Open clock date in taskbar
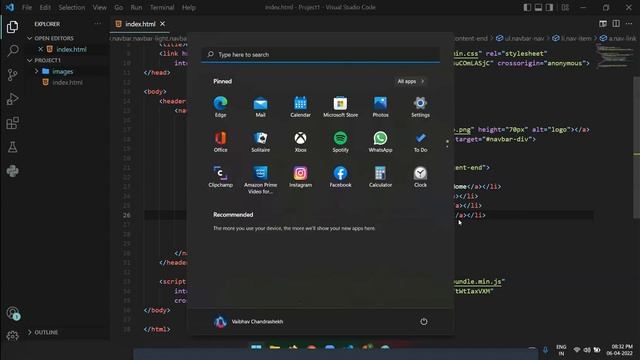 (x=619, y=350)
